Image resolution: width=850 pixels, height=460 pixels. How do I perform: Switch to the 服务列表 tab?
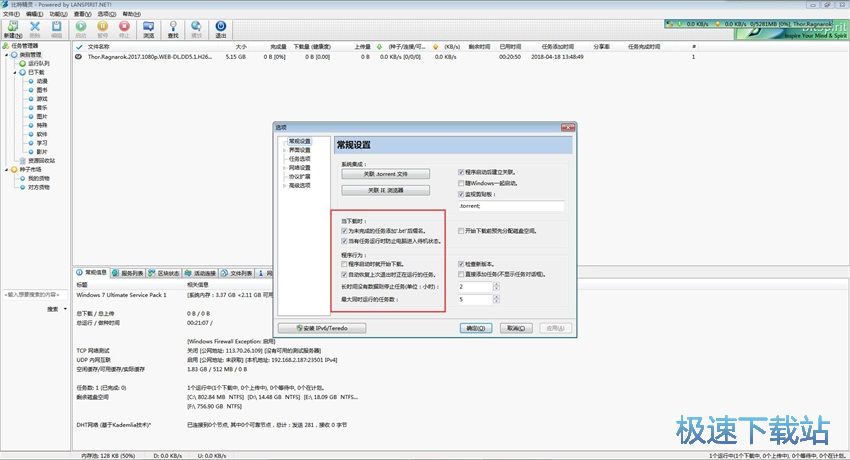[x=128, y=273]
